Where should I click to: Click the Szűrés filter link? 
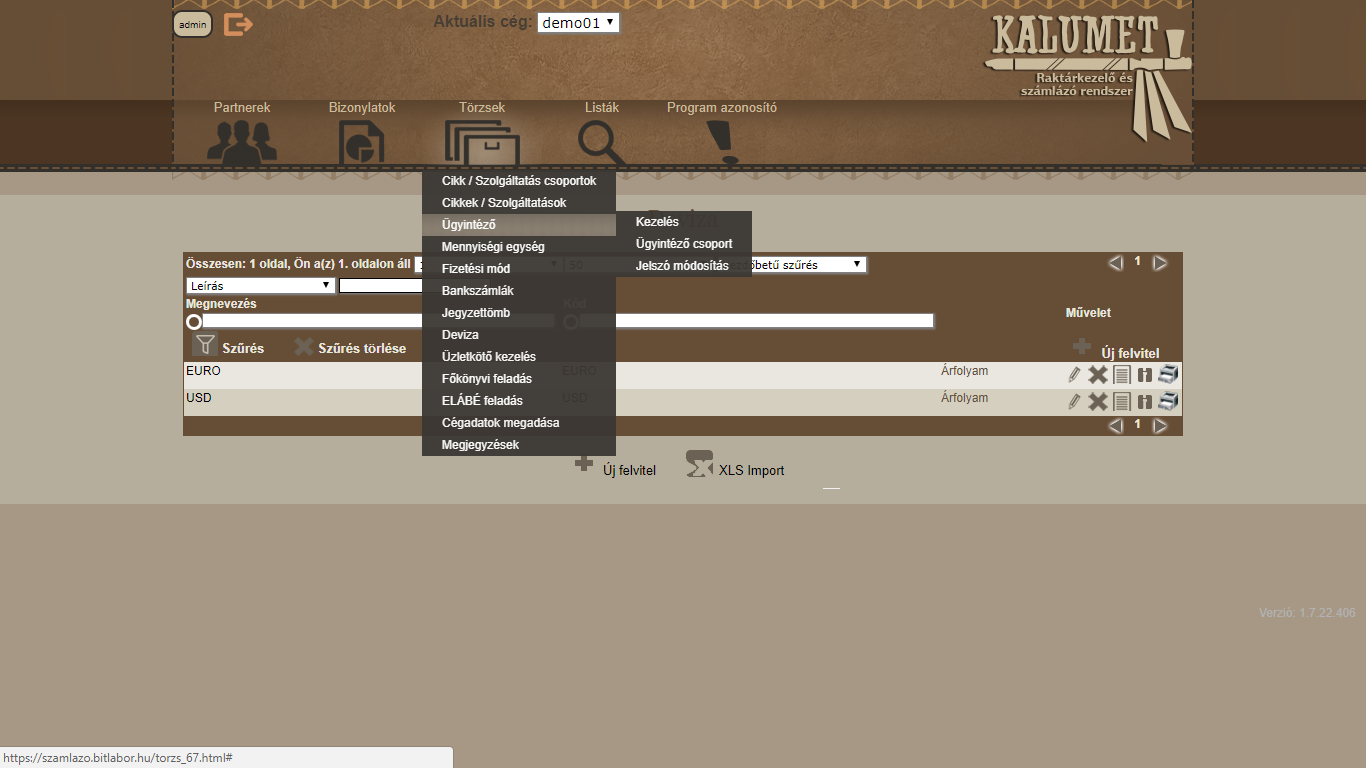[x=243, y=349]
